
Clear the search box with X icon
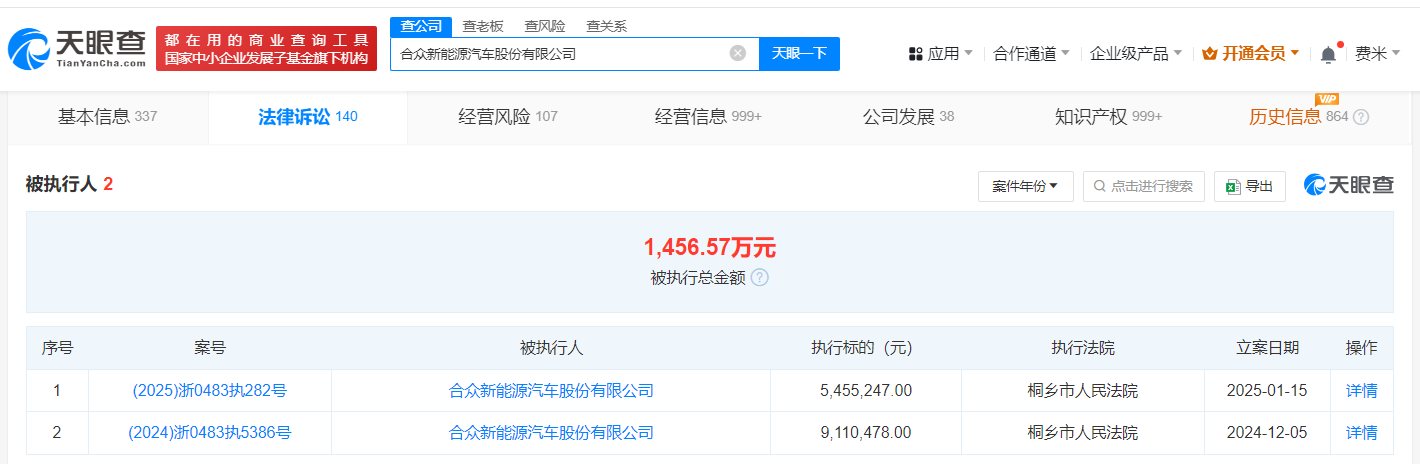(x=738, y=54)
